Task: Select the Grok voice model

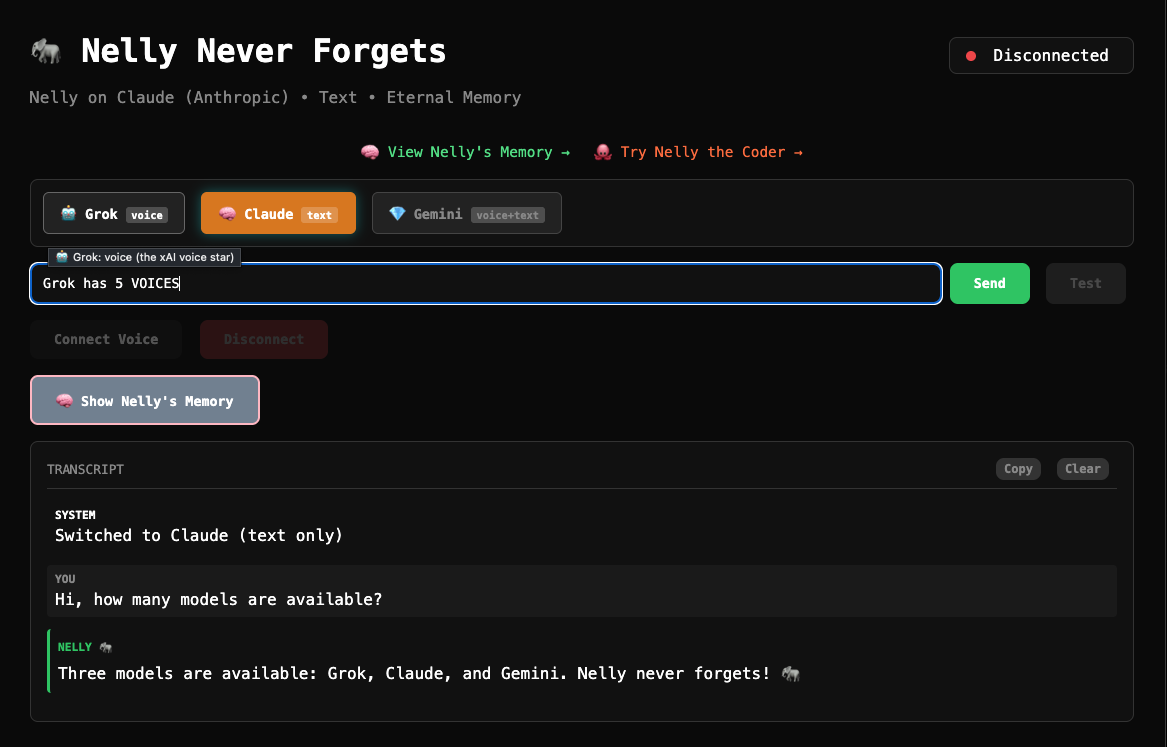Action: pyautogui.click(x=114, y=214)
